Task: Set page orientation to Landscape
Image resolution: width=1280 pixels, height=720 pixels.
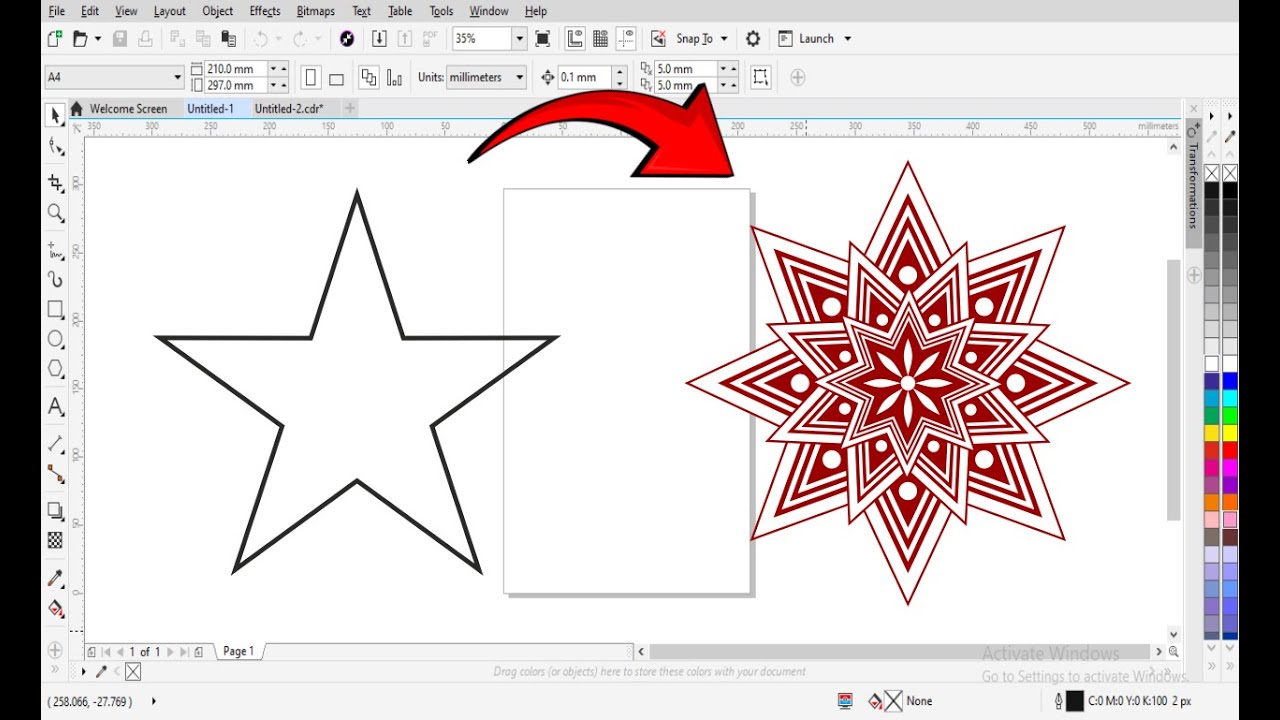Action: tap(336, 78)
